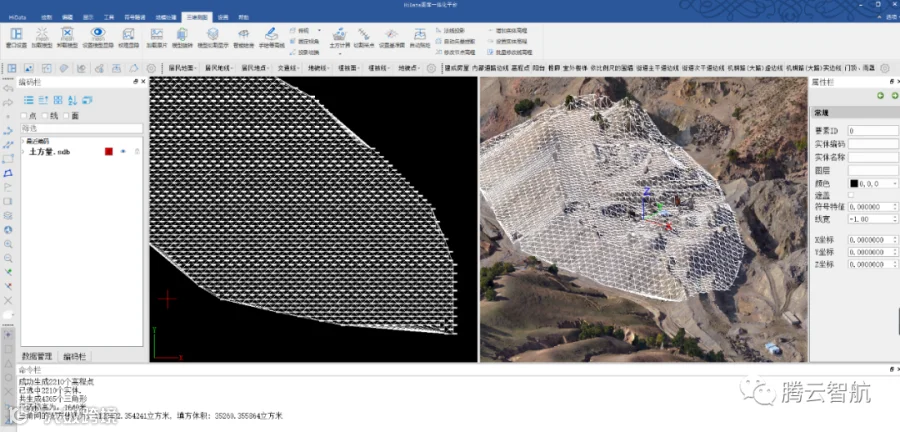The width and height of the screenshot is (900, 432).
Task: Click the zoom in magnifier icon
Action: 8,244
